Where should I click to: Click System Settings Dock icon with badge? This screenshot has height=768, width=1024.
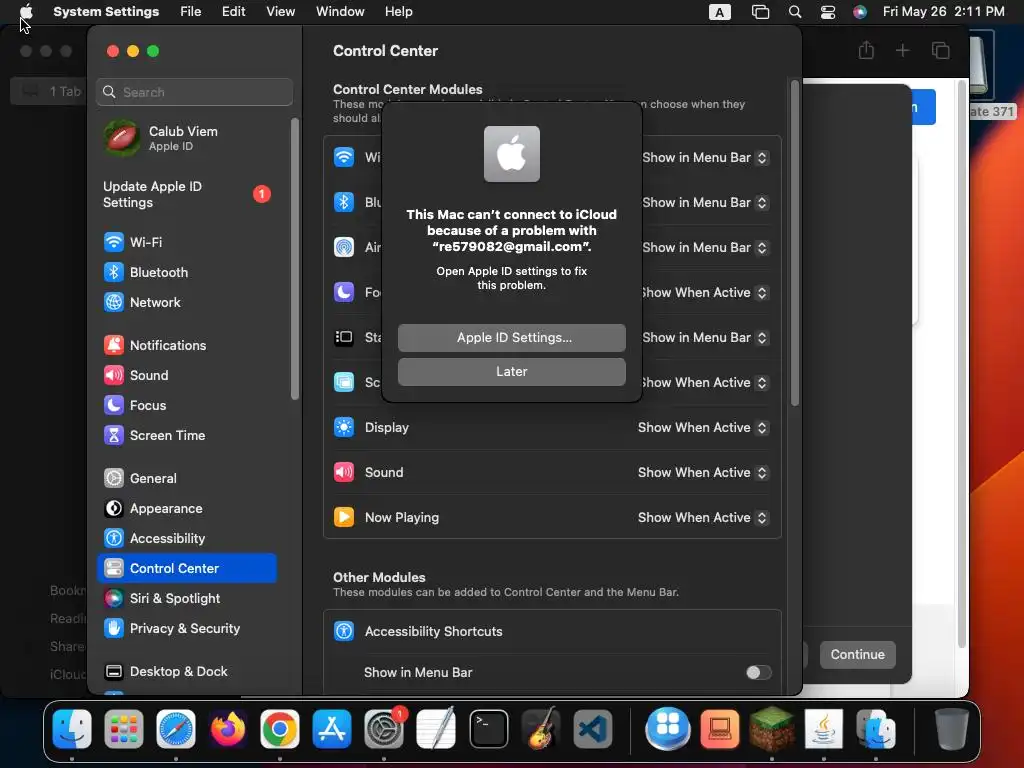tap(384, 729)
